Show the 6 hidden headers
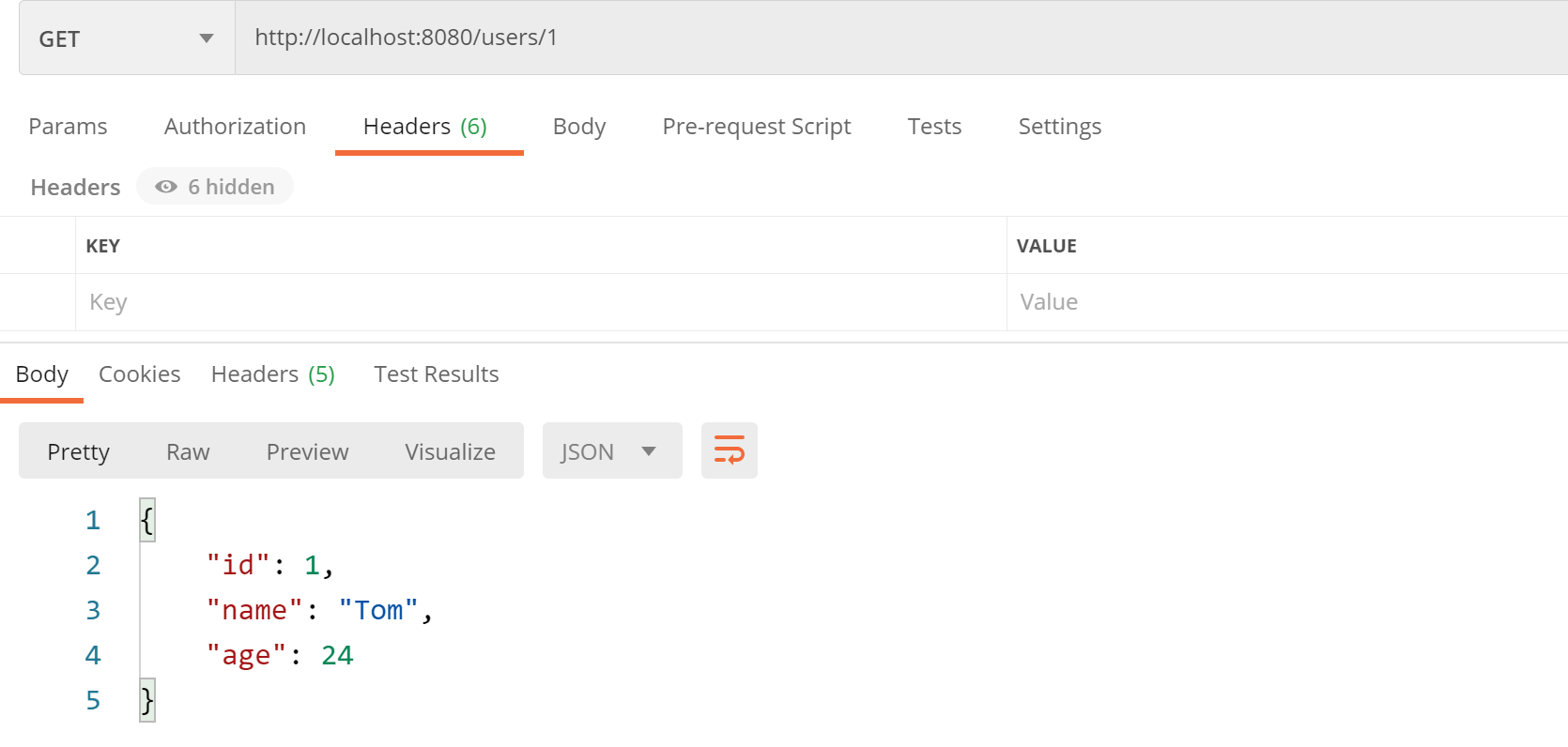Screen dimensions: 1568x747 coord(215,187)
